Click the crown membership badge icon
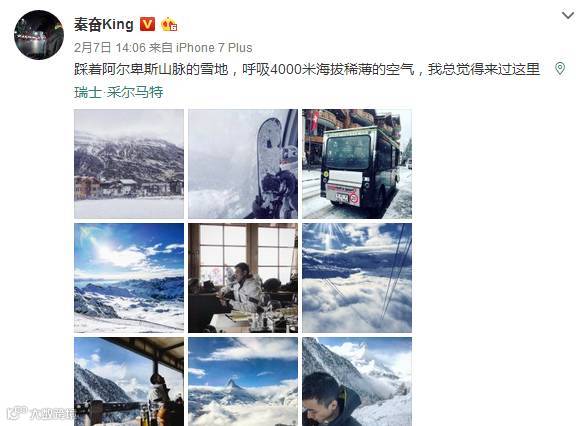 (x=169, y=24)
